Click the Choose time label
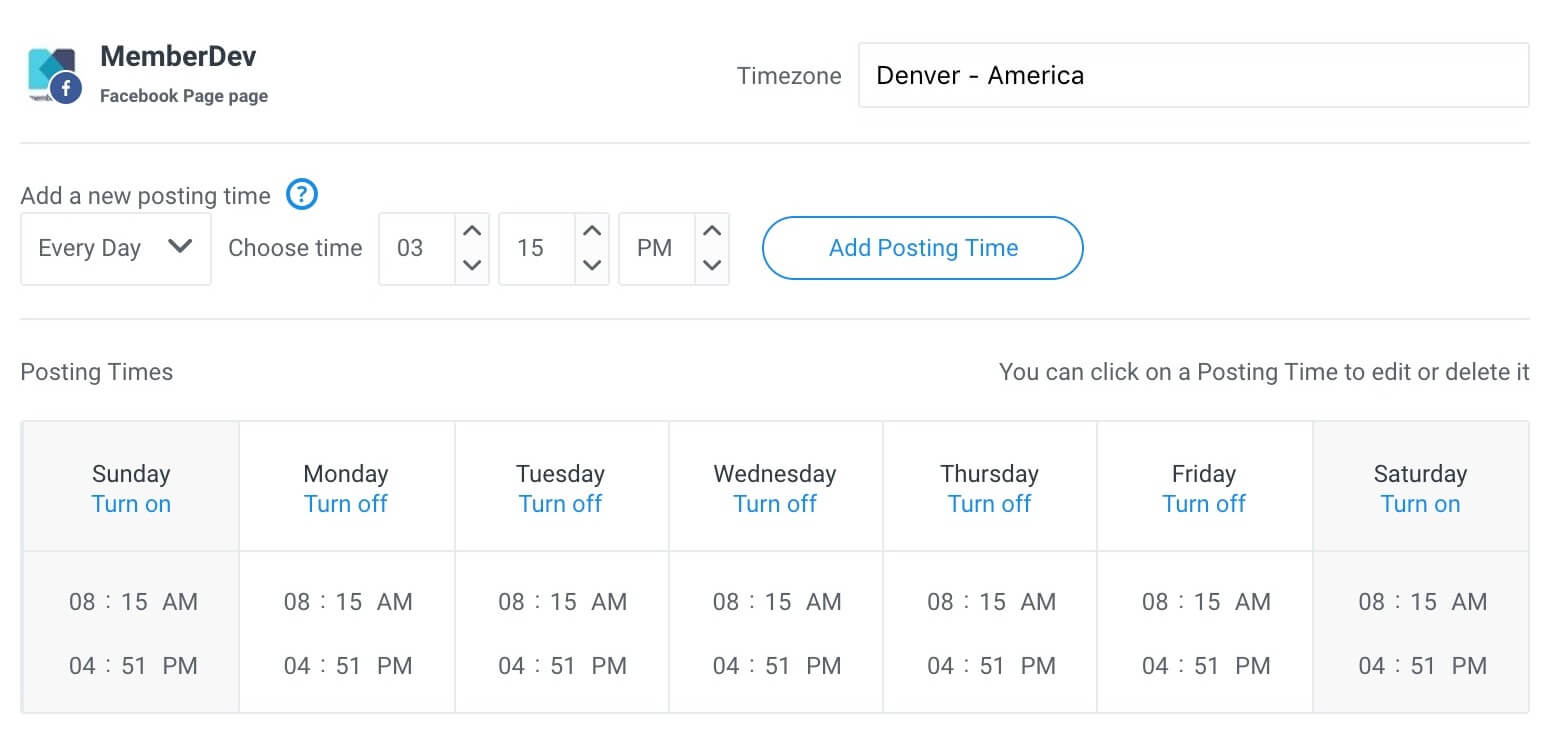 [x=295, y=248]
